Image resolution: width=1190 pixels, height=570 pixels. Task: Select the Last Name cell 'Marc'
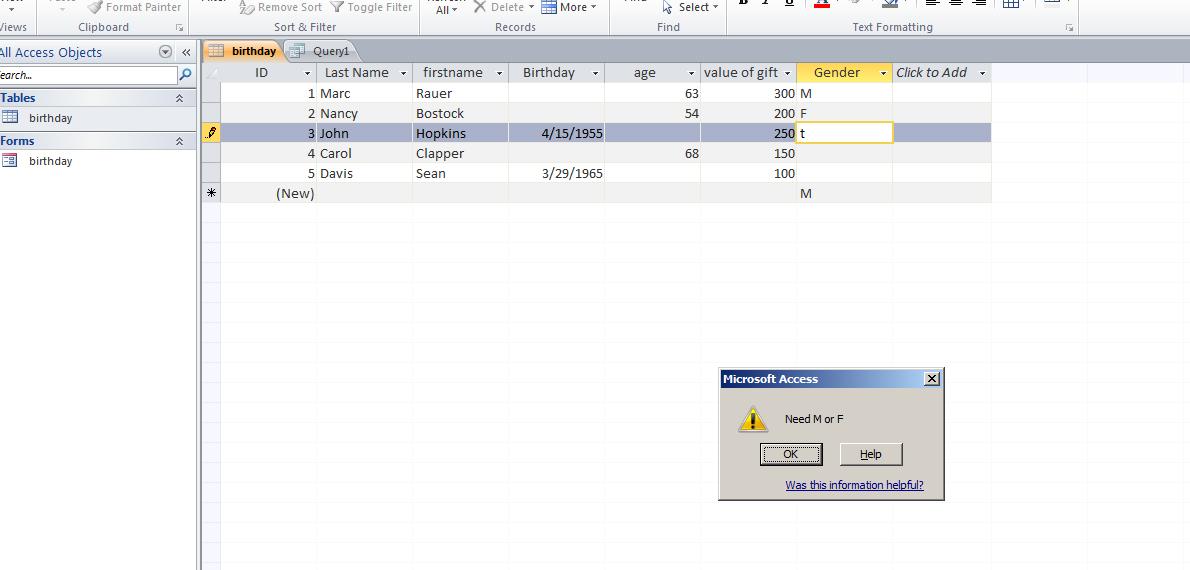(364, 93)
